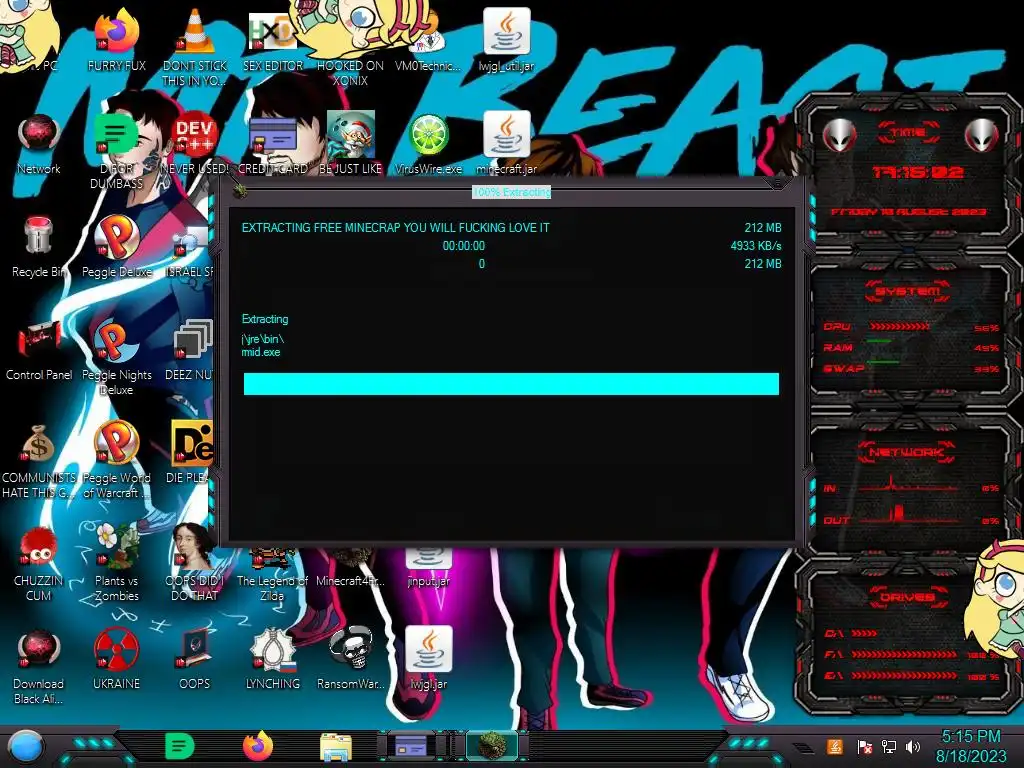Click the EXTRACTING FREE MINECRAP heading text
This screenshot has height=768, width=1024.
click(396, 228)
